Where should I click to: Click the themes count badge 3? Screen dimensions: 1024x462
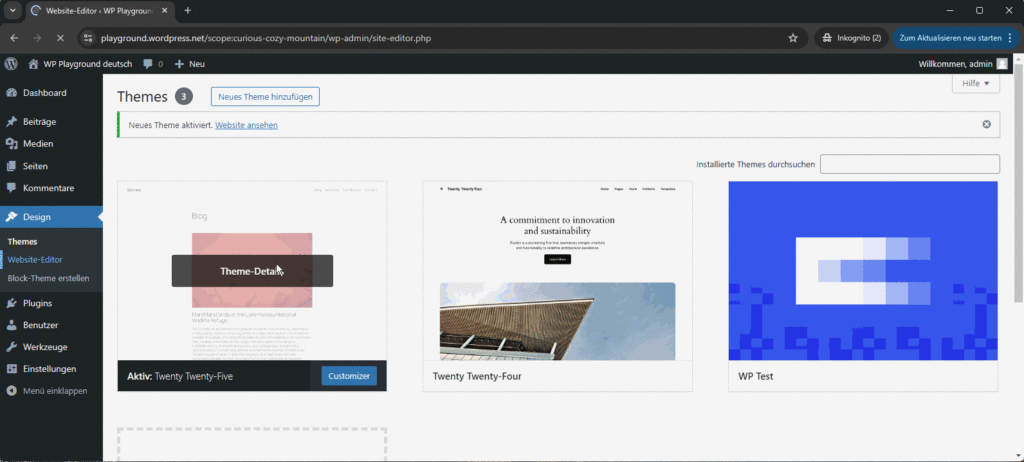tap(184, 97)
